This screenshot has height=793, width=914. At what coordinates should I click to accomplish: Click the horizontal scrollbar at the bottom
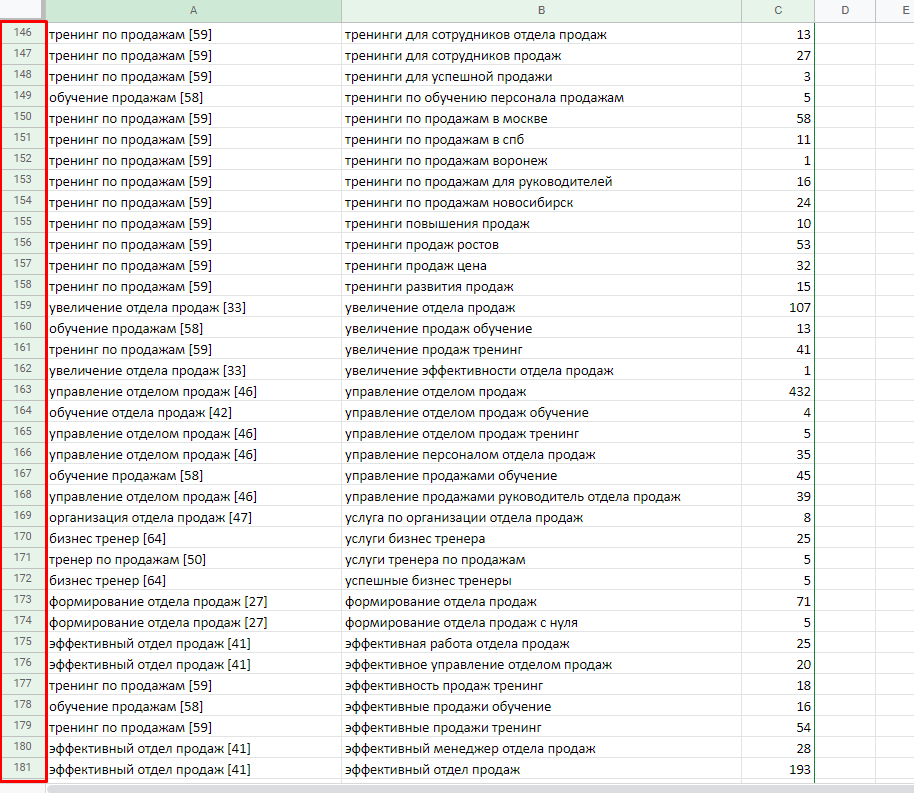click(479, 789)
